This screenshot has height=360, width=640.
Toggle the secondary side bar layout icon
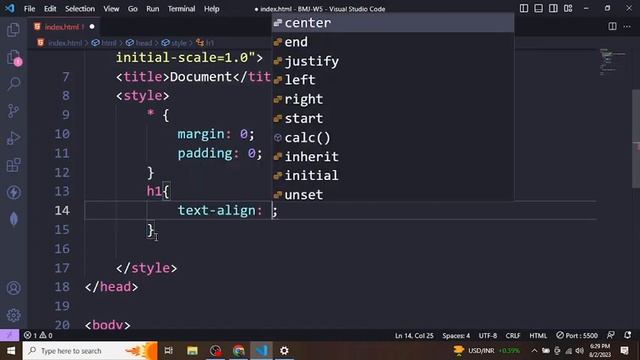point(553,8)
